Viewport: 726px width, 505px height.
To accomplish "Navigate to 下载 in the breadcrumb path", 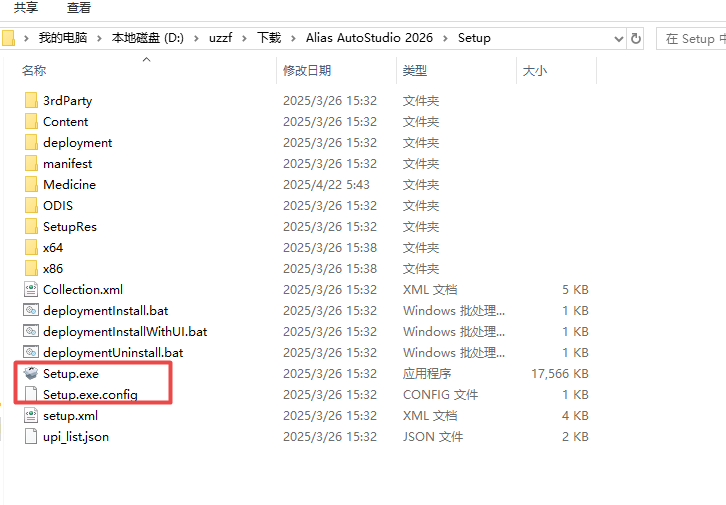I will click(x=269, y=38).
